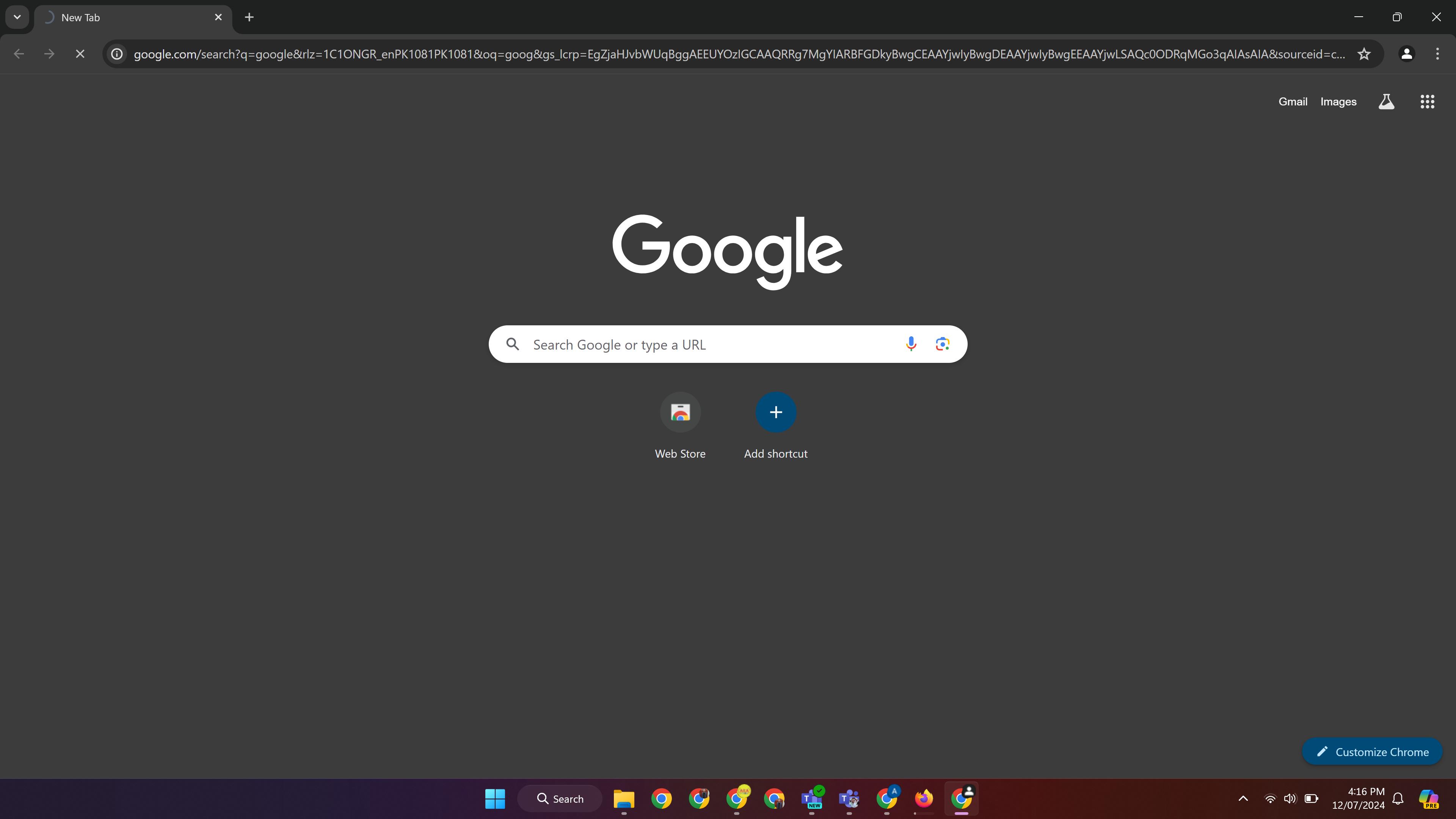The width and height of the screenshot is (1456, 819).
Task: Open File Explorer from the taskbar
Action: (624, 799)
